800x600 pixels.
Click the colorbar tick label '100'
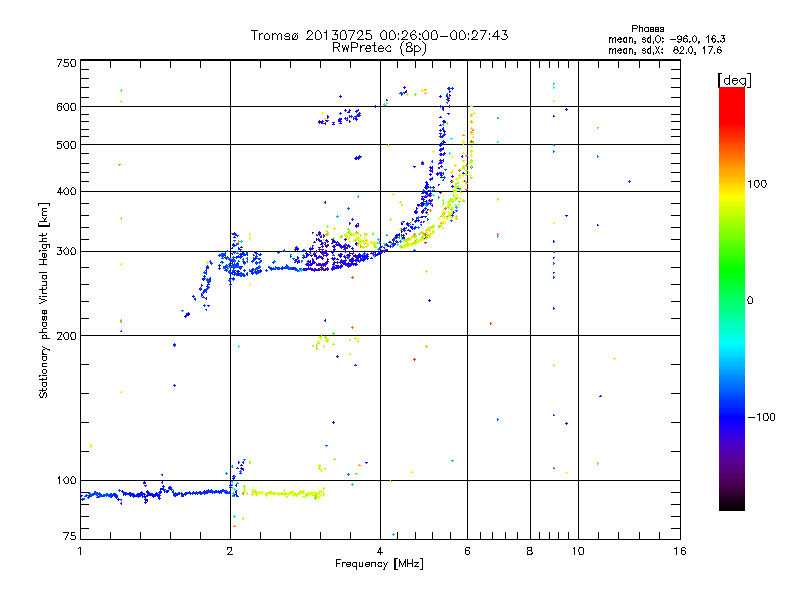[x=757, y=184]
